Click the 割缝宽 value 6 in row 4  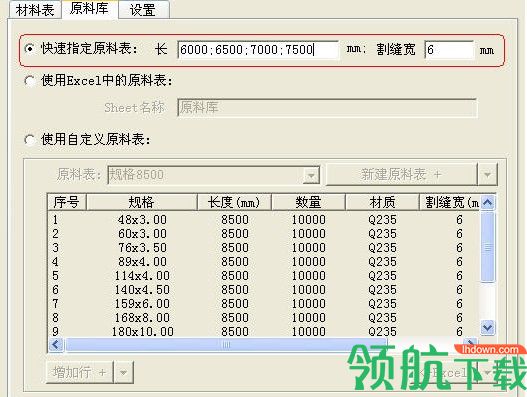tap(459, 262)
